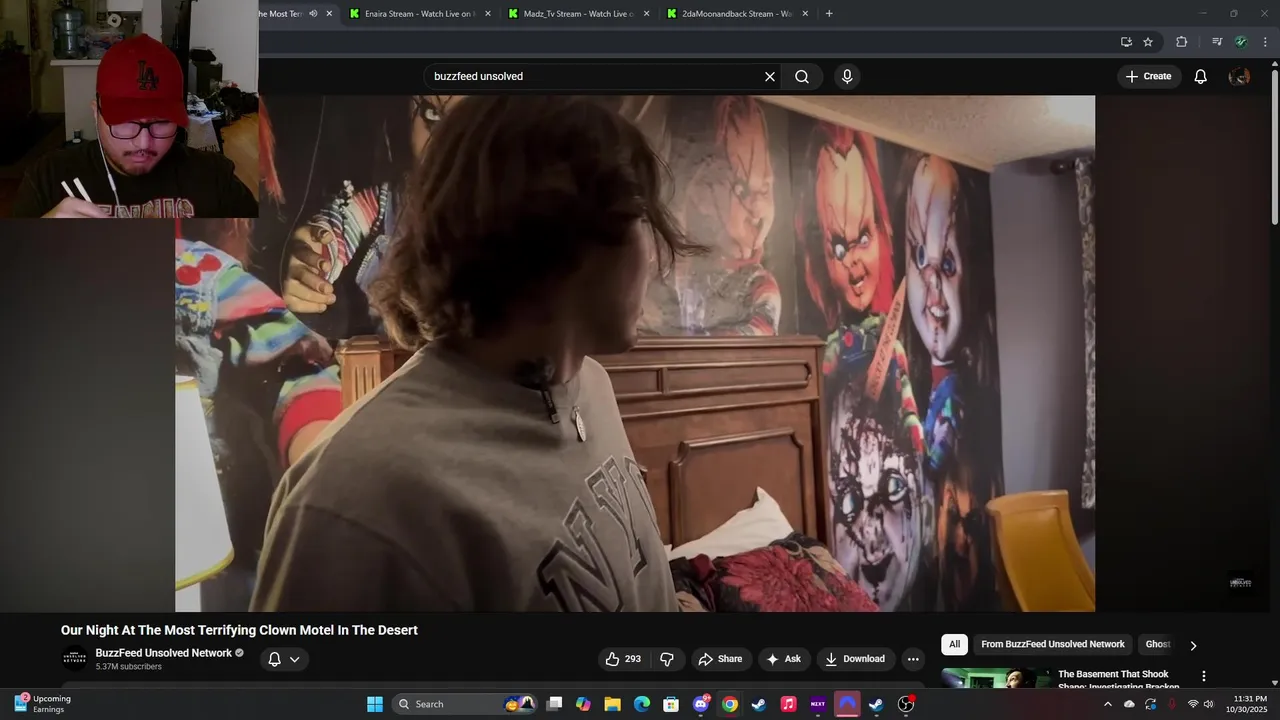The height and width of the screenshot is (720, 1280).
Task: Open a new browser tab with plus
Action: point(829,14)
